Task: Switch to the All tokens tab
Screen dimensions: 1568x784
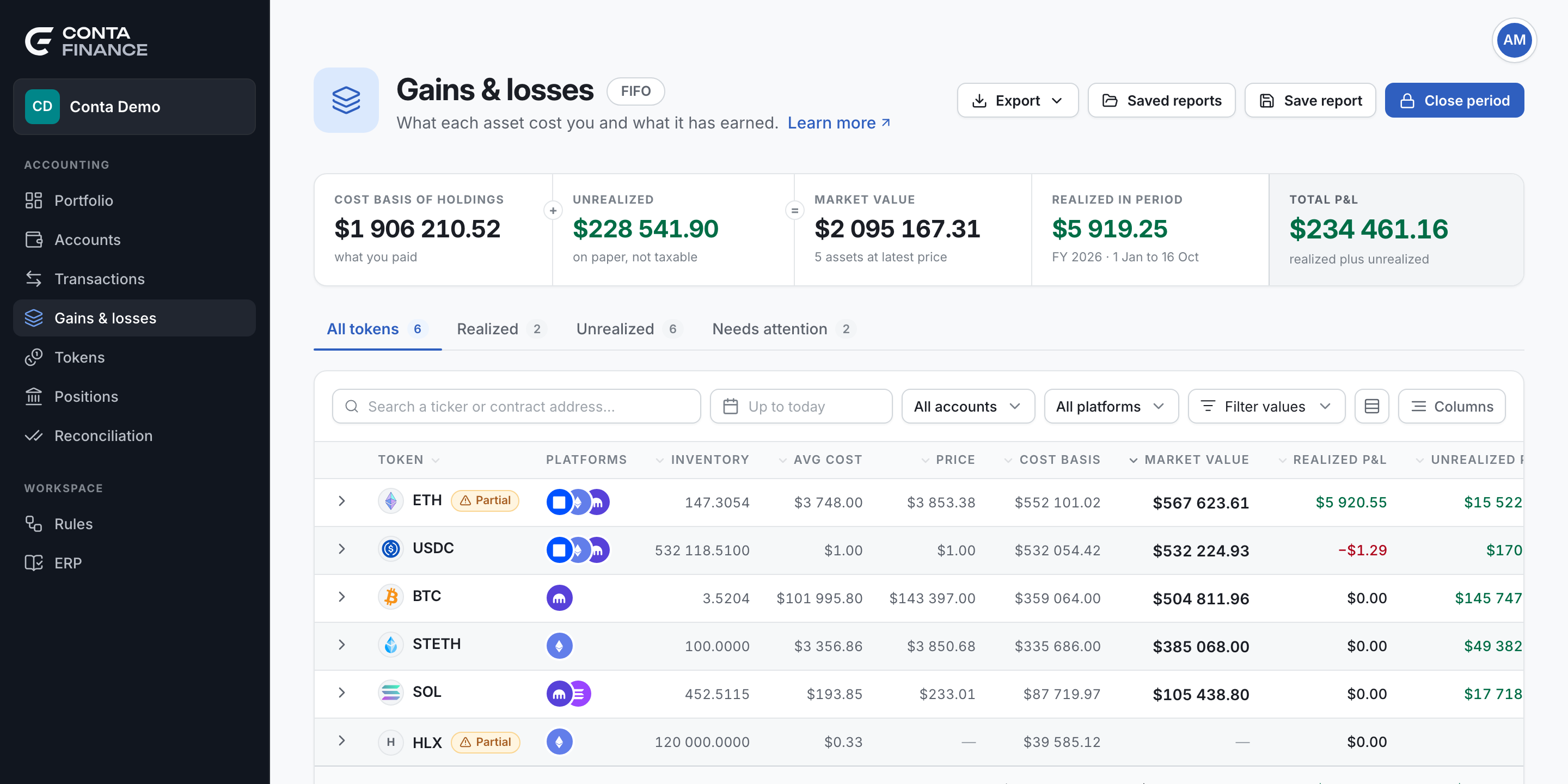Action: click(x=377, y=329)
